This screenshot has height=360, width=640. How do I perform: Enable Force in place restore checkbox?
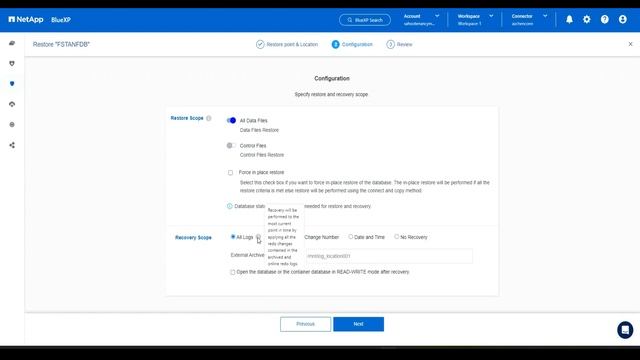[x=230, y=173]
